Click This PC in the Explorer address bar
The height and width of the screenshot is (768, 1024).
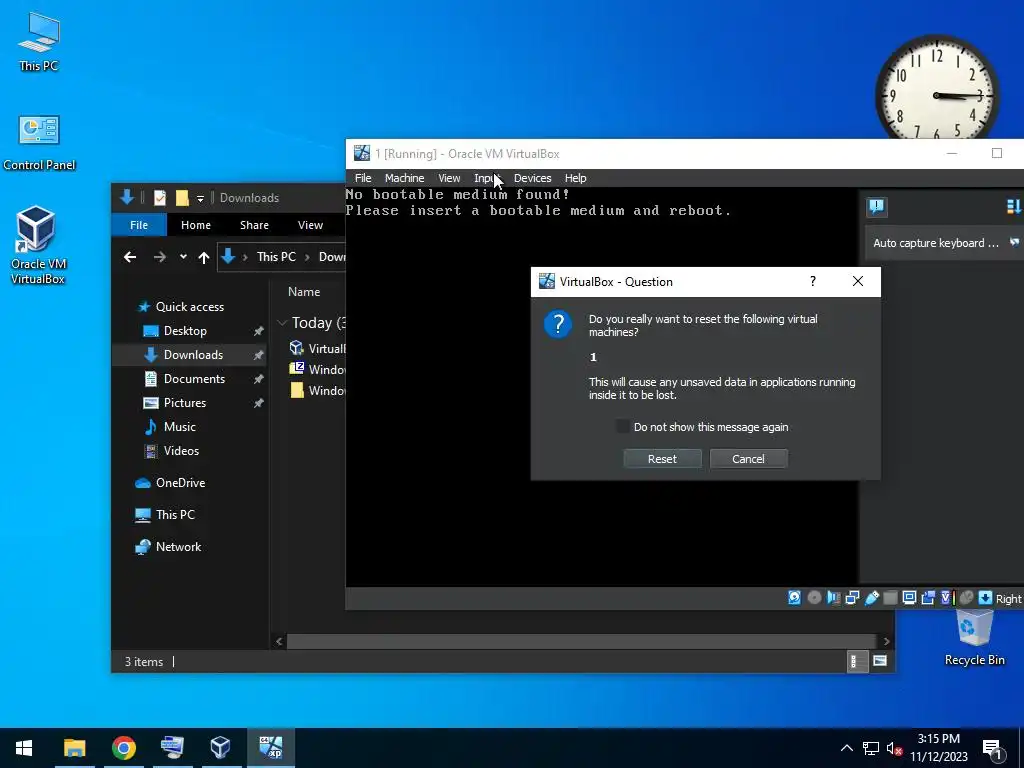(x=276, y=257)
